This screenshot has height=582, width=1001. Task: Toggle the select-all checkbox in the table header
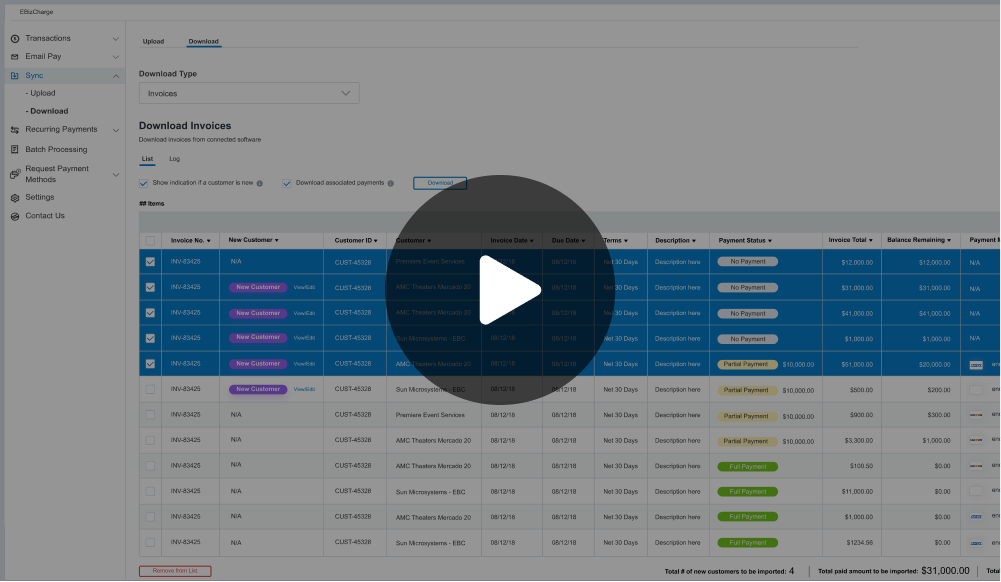(x=150, y=240)
